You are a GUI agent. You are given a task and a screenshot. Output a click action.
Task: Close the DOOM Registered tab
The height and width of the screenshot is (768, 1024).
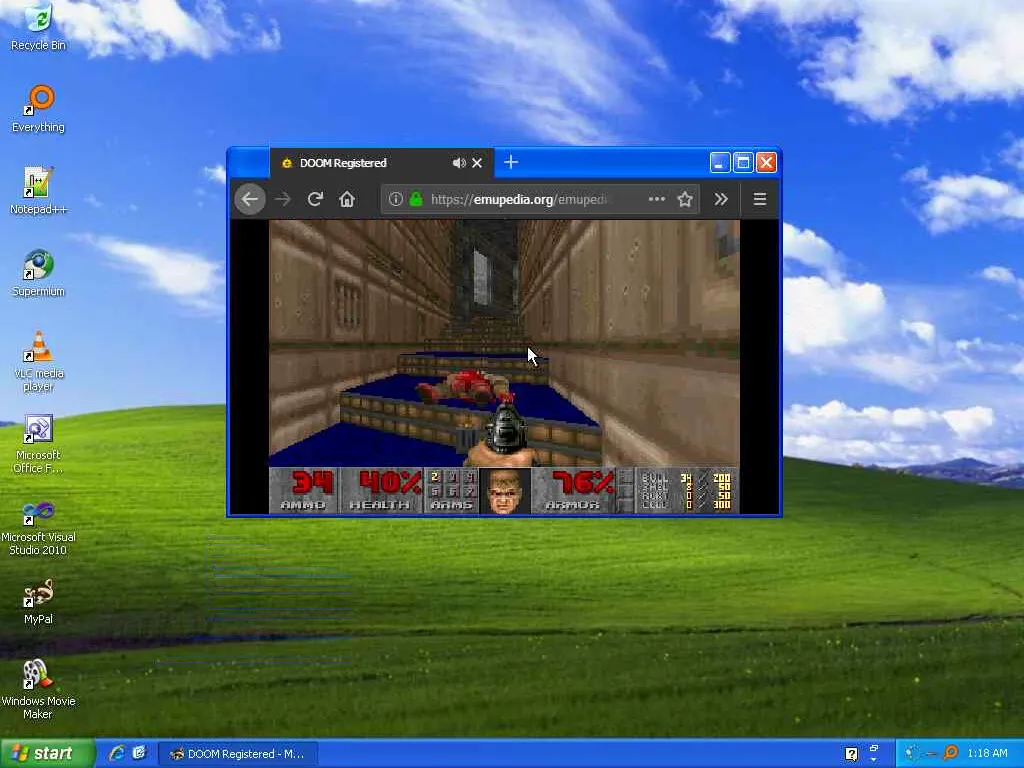[x=477, y=163]
